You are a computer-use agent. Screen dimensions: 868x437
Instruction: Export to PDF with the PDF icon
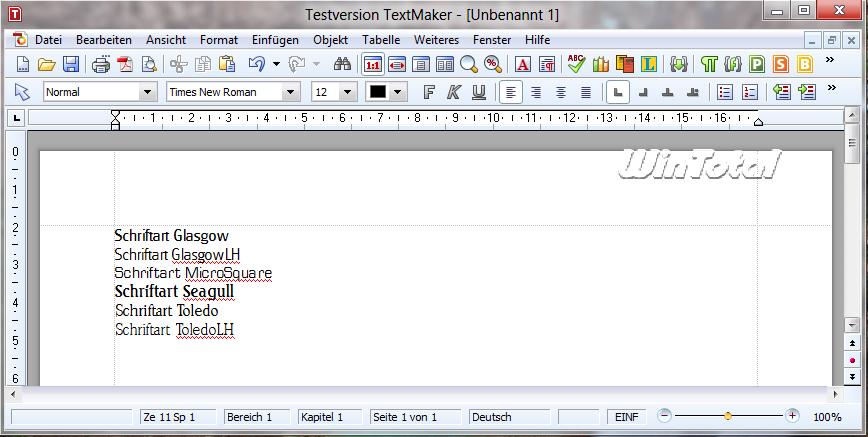(x=126, y=64)
